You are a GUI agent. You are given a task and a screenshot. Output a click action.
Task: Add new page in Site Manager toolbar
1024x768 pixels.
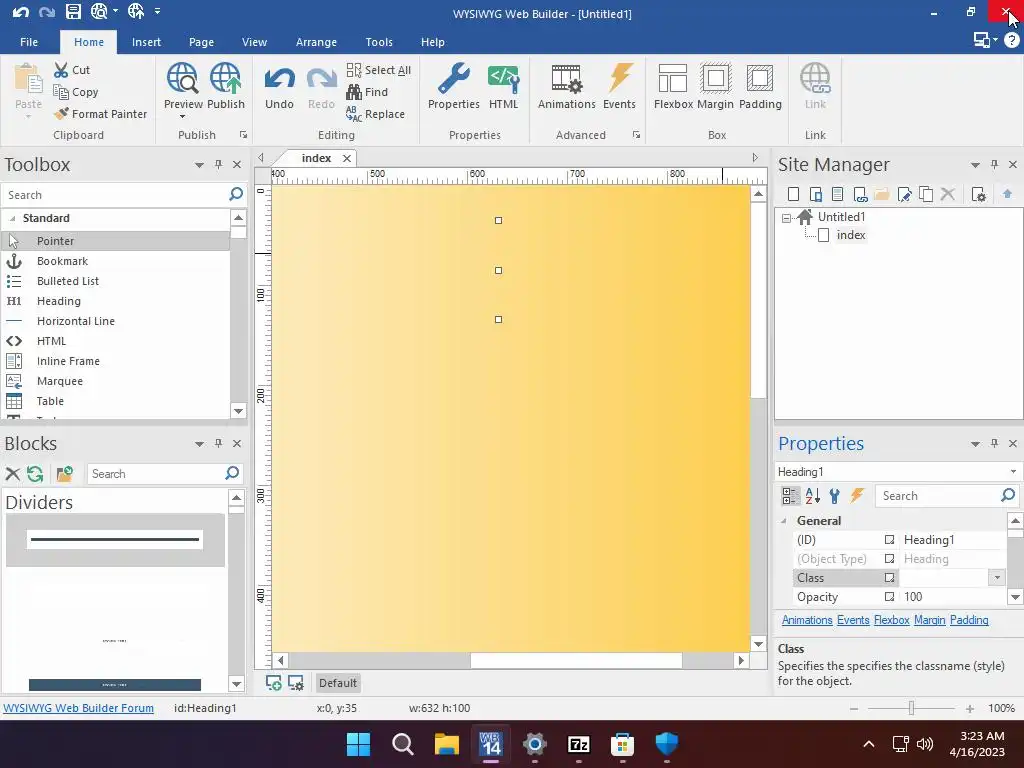click(x=793, y=194)
